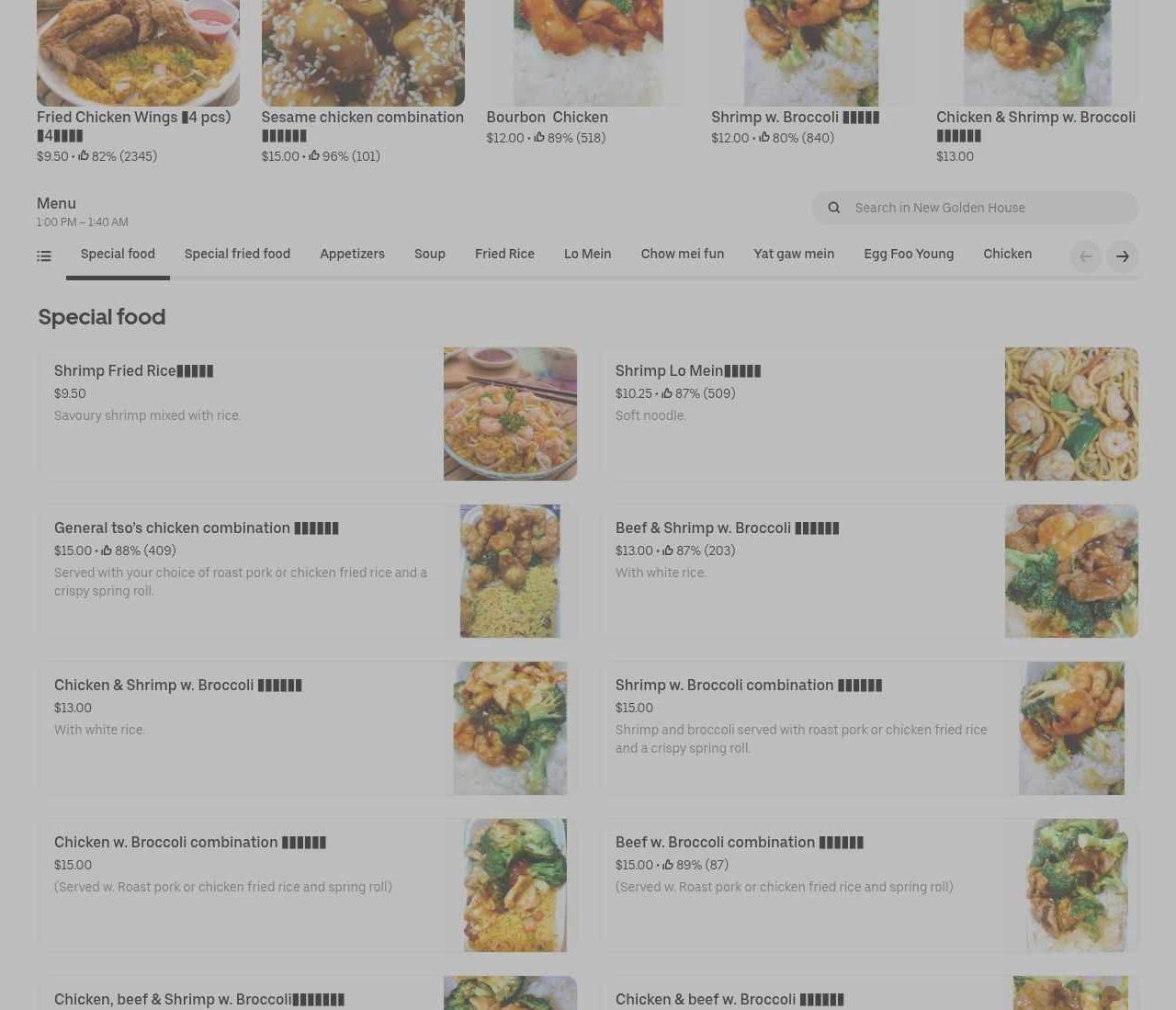Image resolution: width=1176 pixels, height=1010 pixels.
Task: Select the Fried Rice tab
Action: tap(504, 255)
